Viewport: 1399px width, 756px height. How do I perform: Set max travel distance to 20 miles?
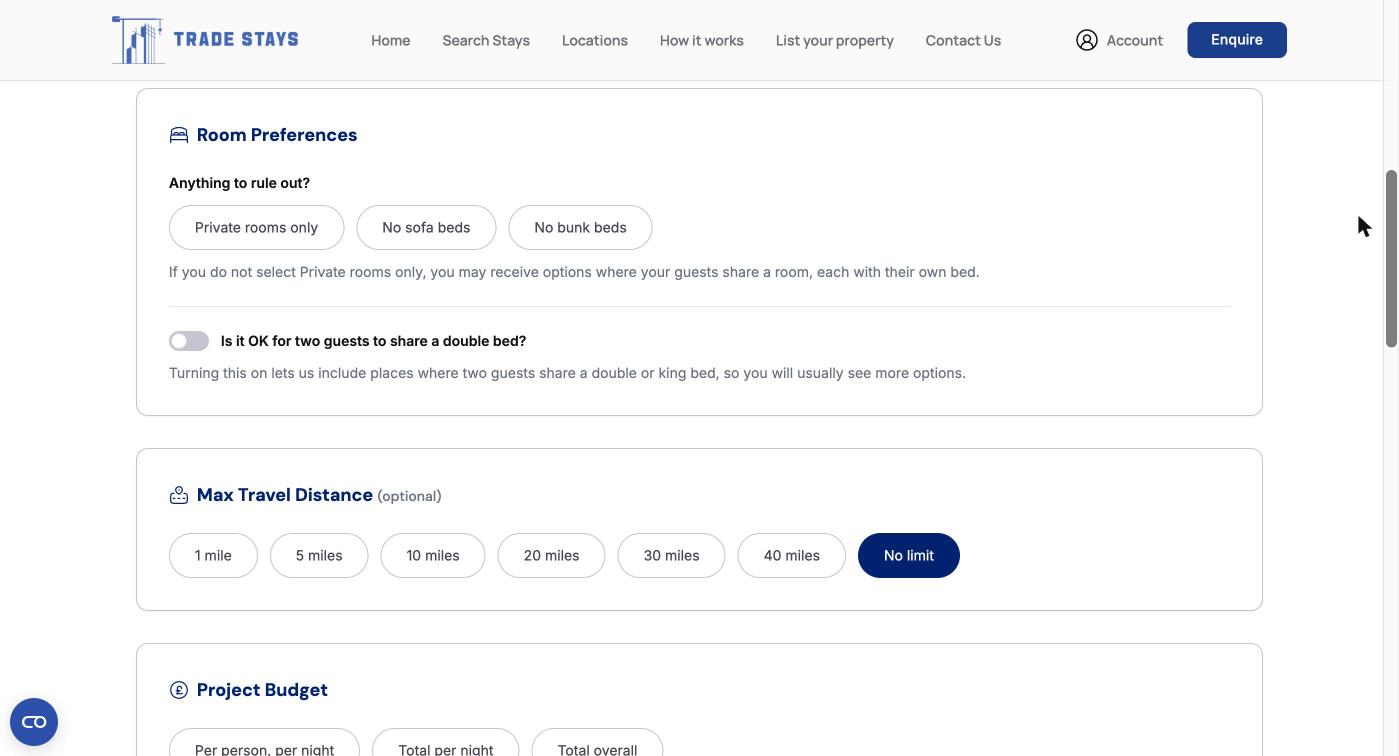pos(551,556)
